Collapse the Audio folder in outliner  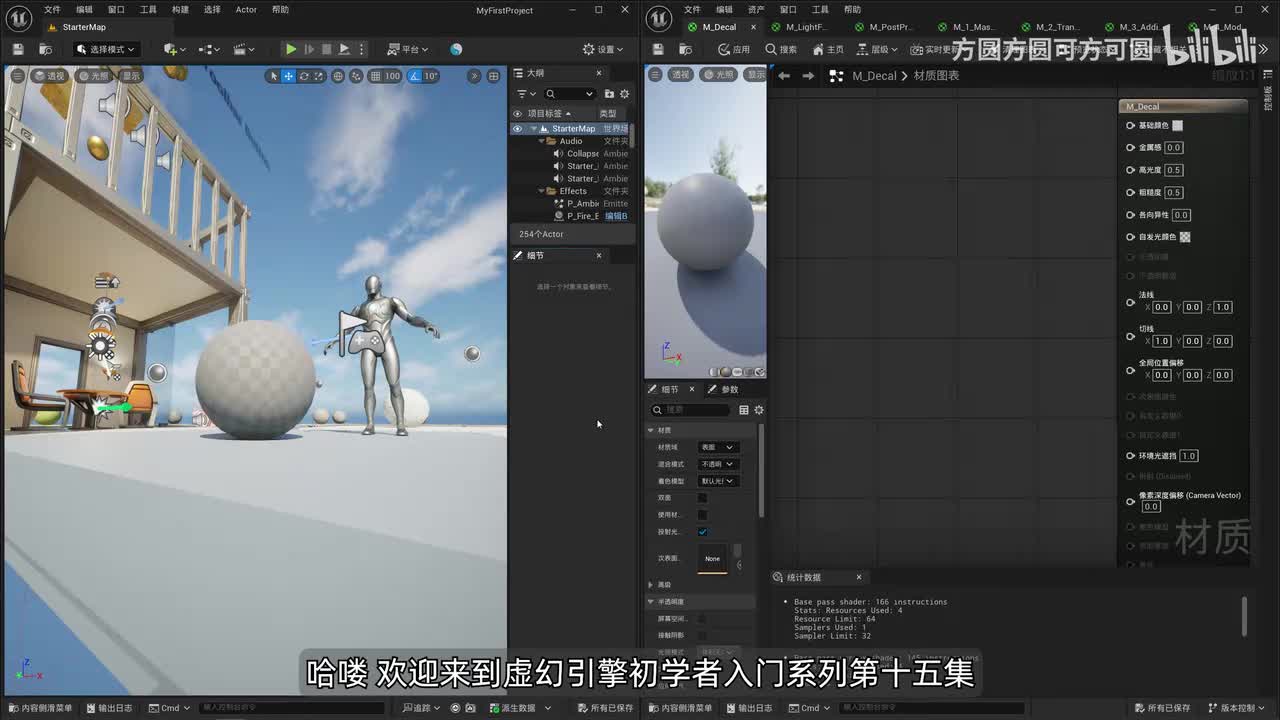pyautogui.click(x=540, y=141)
